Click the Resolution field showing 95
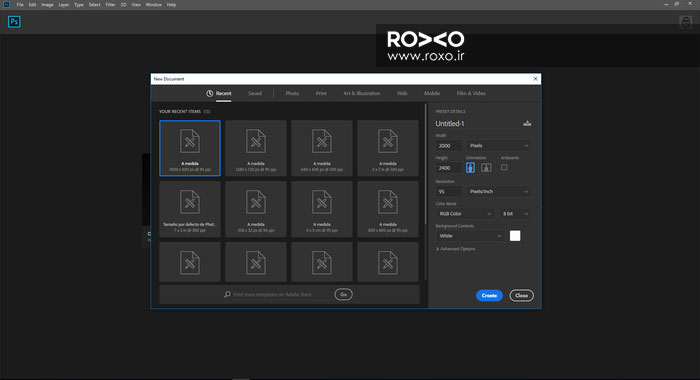 448,192
